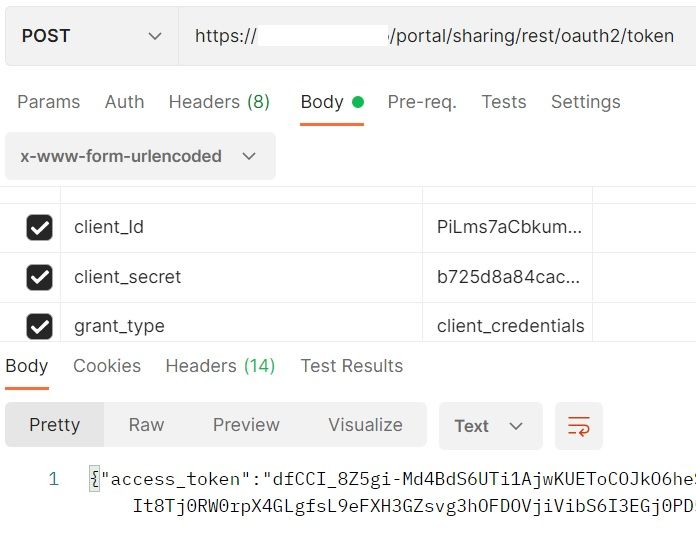The image size is (696, 559).
Task: Select the Visualize response view
Action: [x=365, y=425]
